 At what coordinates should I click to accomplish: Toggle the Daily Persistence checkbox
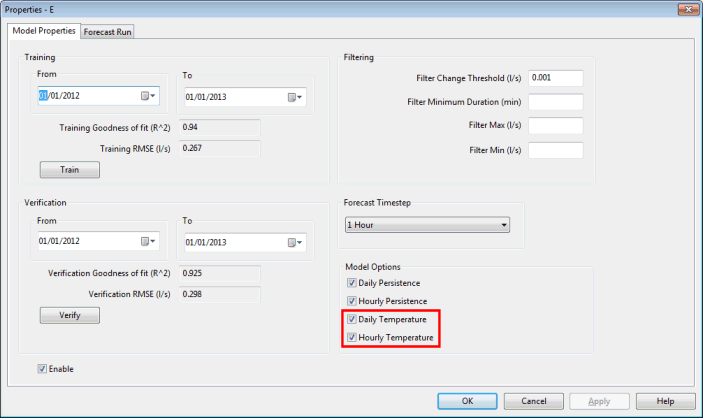[x=352, y=283]
